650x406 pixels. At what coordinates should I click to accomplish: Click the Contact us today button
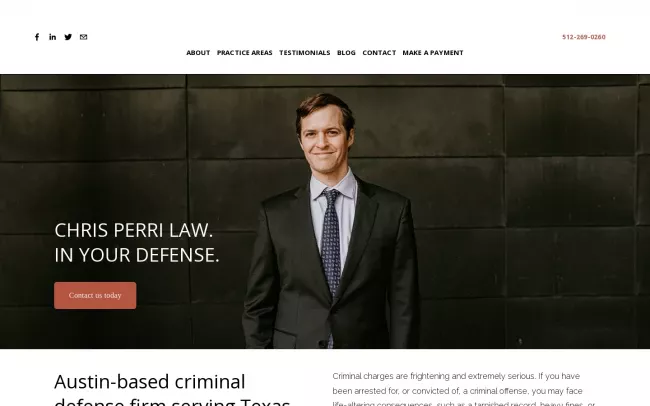[95, 295]
